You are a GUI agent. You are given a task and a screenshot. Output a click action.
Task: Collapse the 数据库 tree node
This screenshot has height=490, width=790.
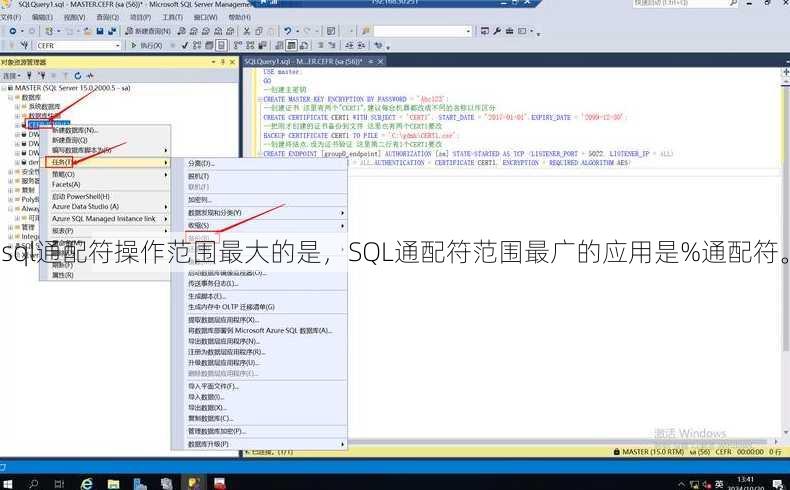[x=11, y=97]
